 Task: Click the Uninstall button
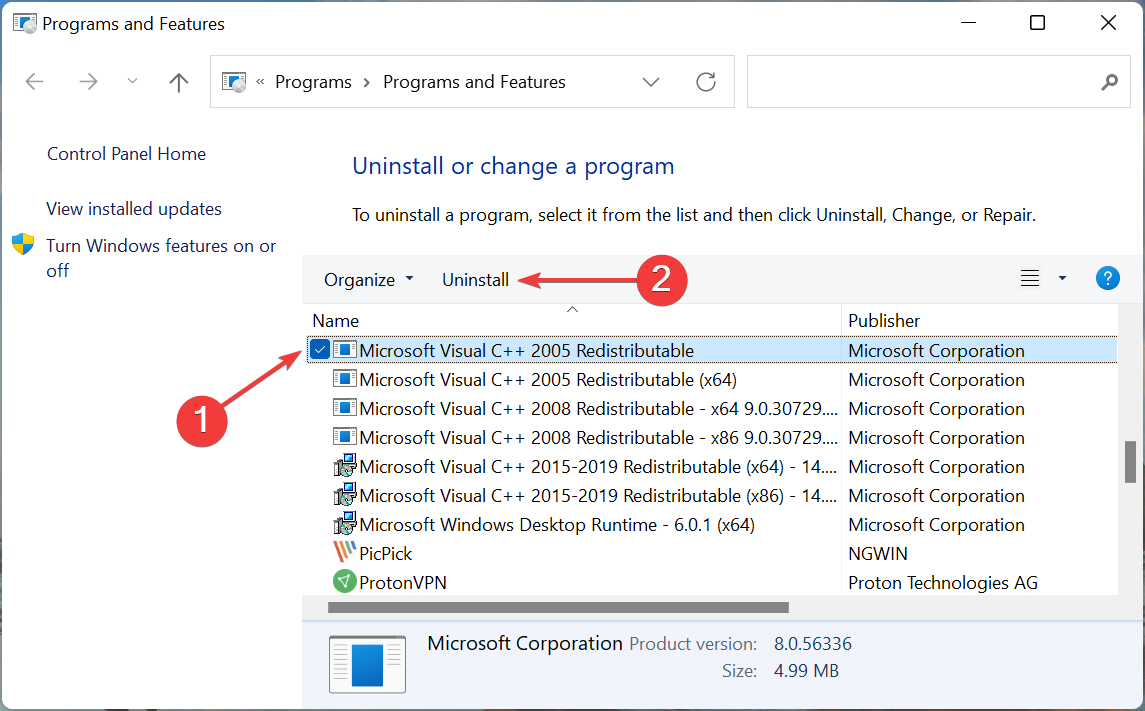pos(475,280)
